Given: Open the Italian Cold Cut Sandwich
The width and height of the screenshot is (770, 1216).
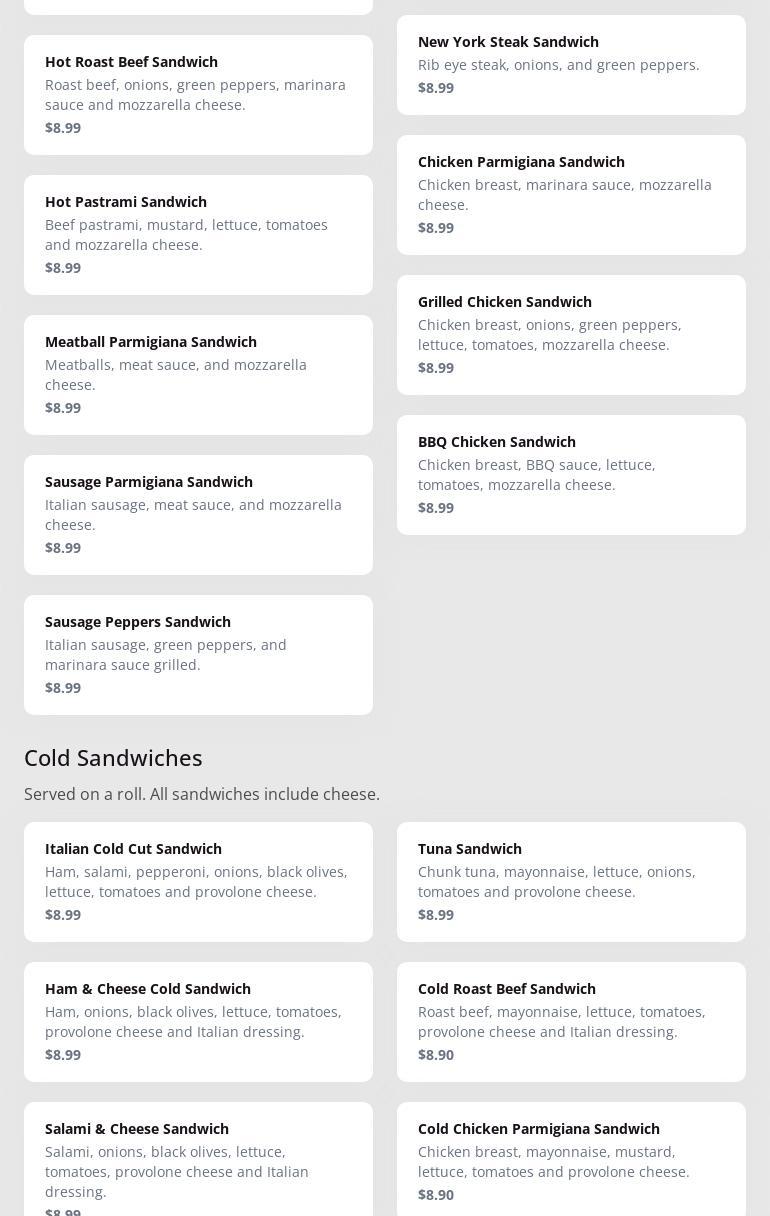Looking at the screenshot, I should [198, 882].
